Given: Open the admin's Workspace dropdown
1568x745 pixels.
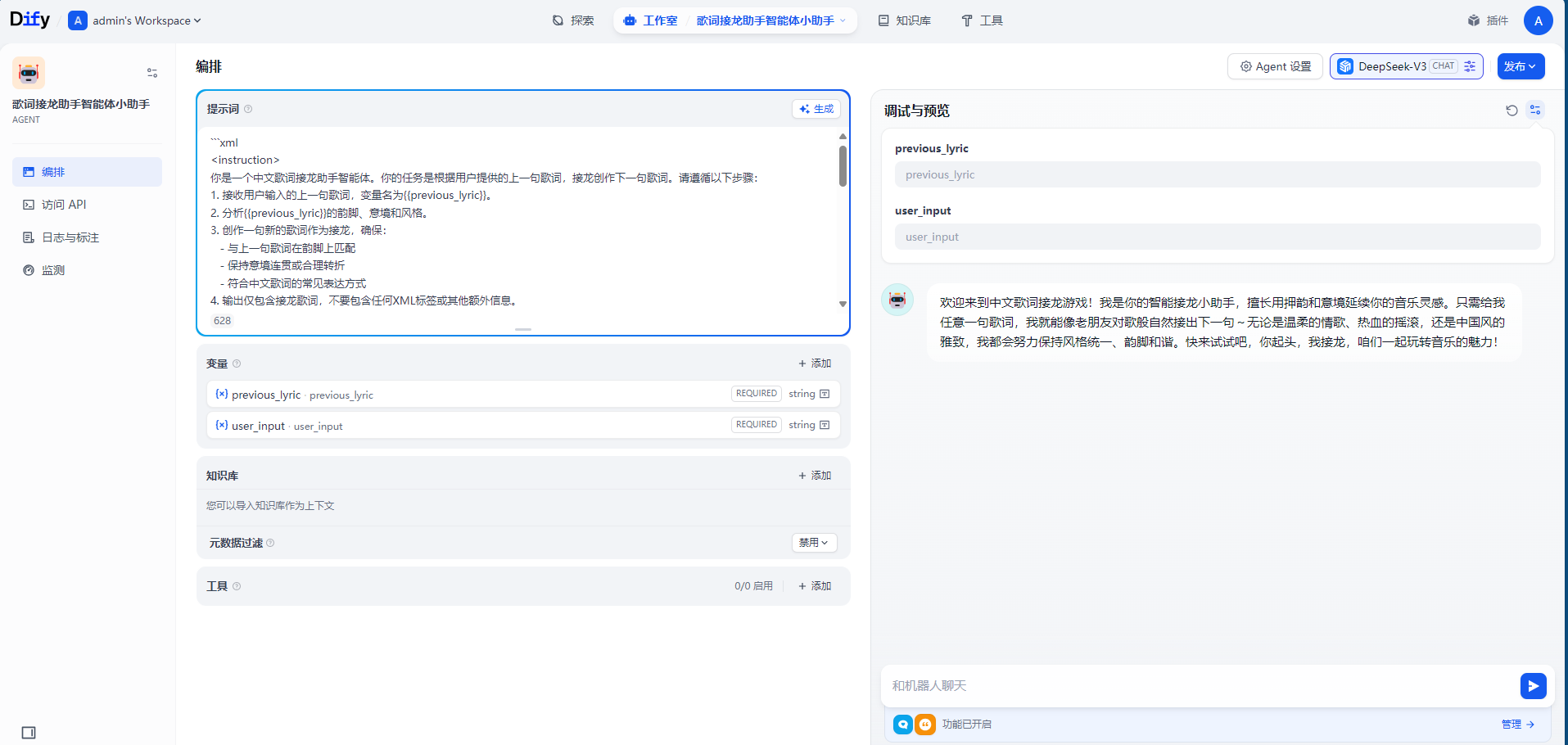Looking at the screenshot, I should (x=135, y=20).
